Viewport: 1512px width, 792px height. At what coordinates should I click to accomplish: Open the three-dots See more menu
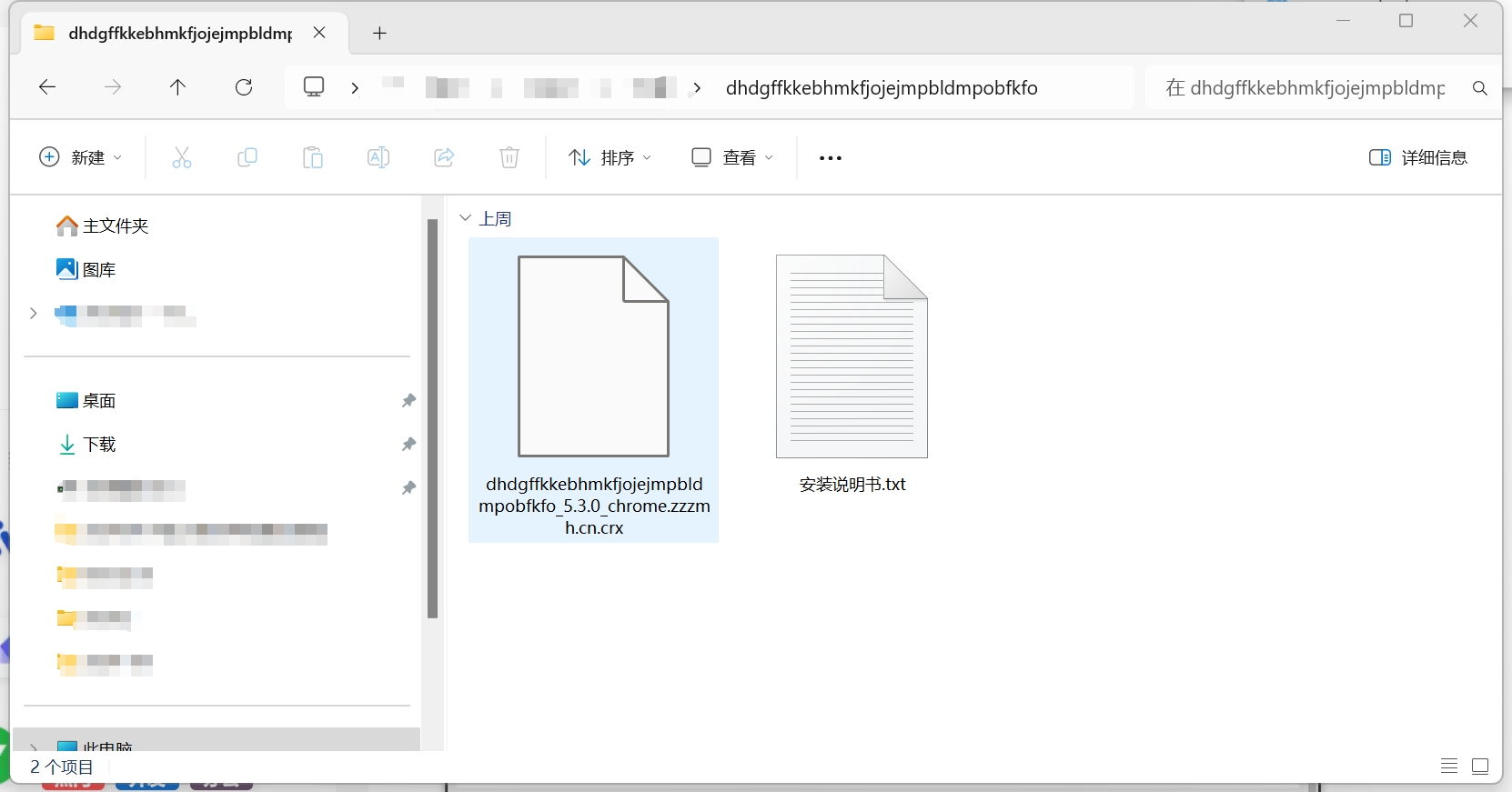[x=831, y=157]
